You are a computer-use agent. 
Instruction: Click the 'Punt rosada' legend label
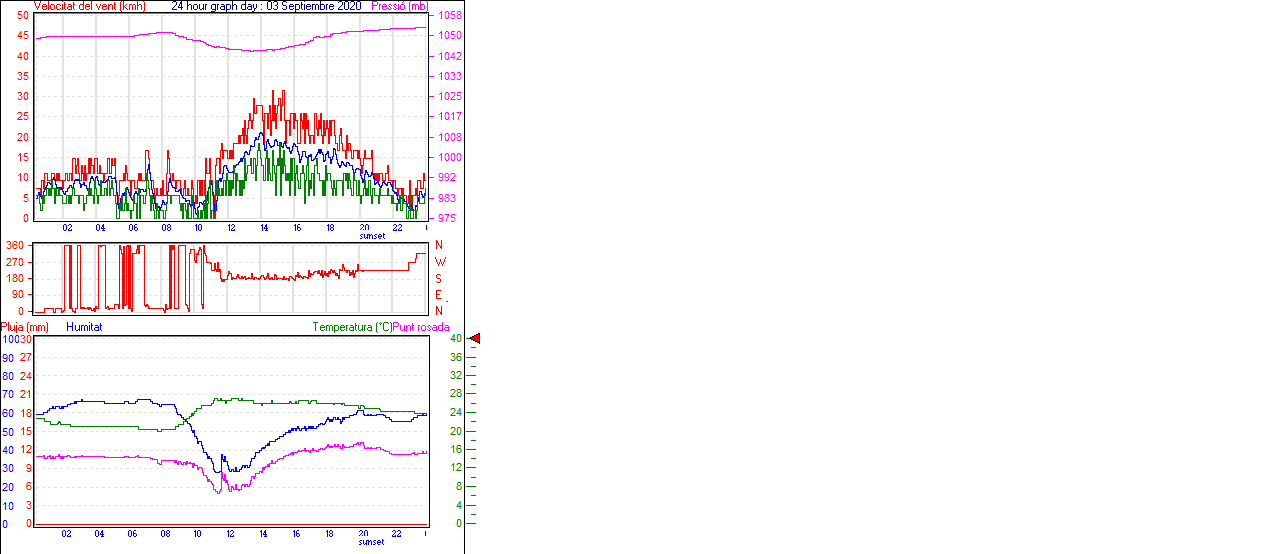pos(421,327)
